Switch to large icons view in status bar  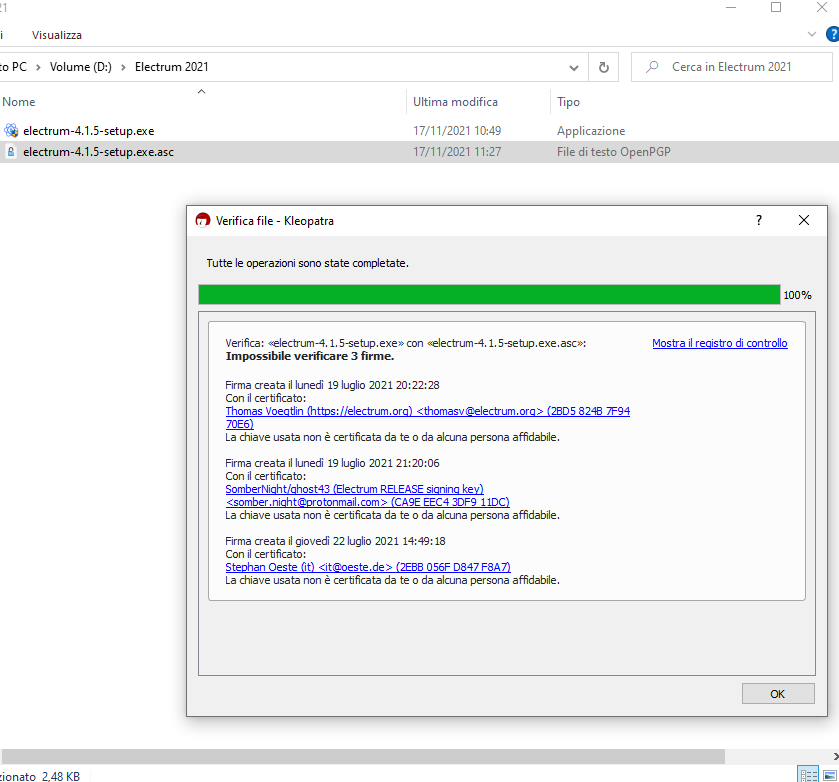830,775
